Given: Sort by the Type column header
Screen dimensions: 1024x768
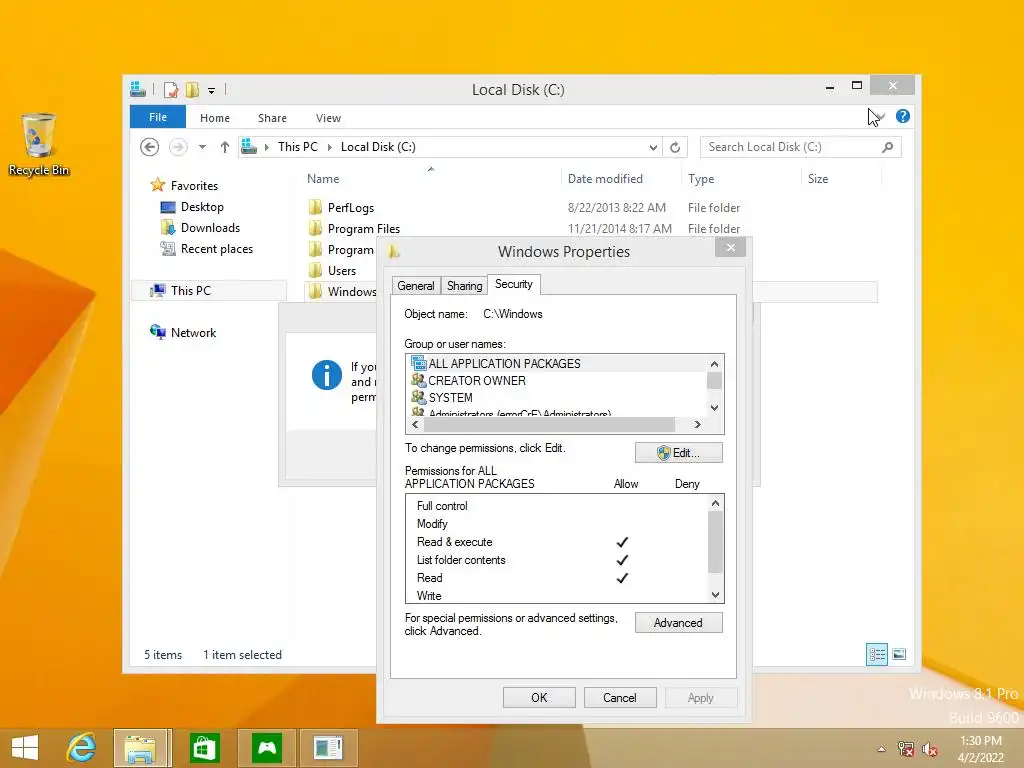Looking at the screenshot, I should 701,179.
